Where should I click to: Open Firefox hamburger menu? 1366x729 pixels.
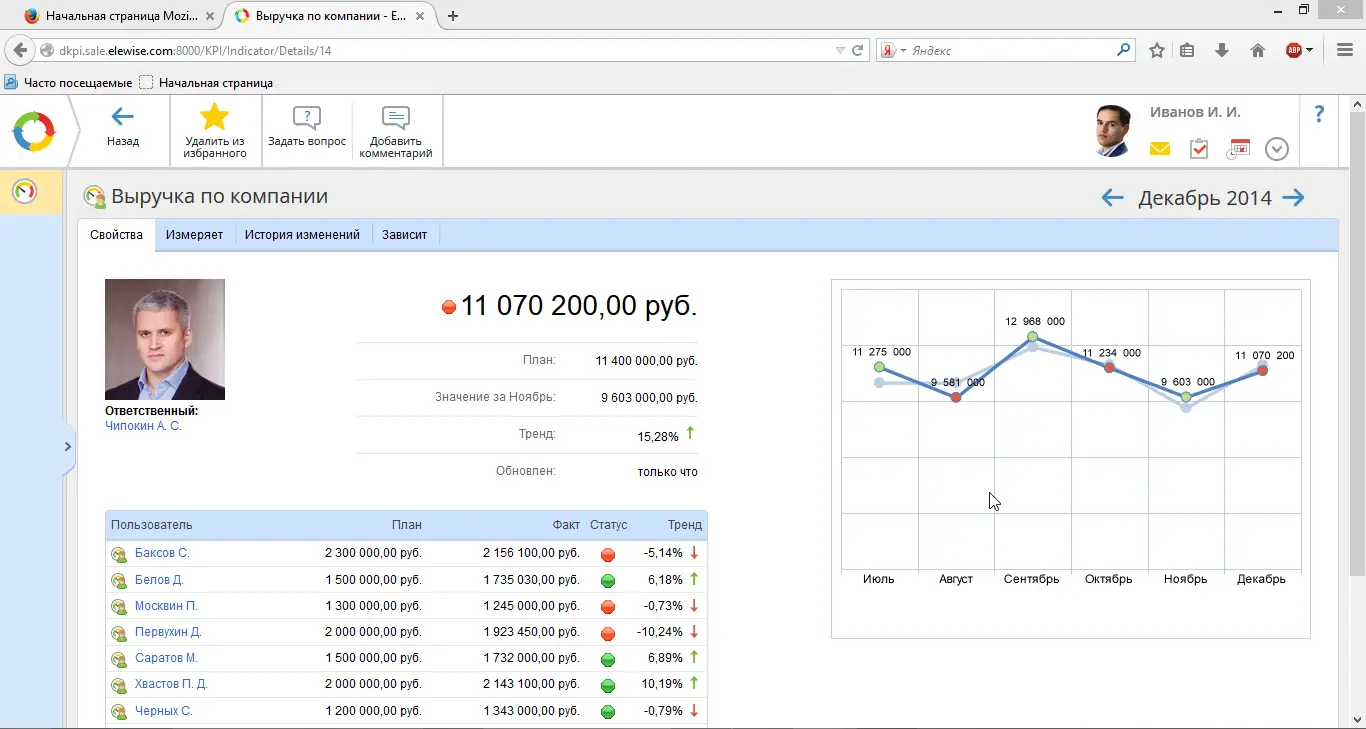point(1345,50)
